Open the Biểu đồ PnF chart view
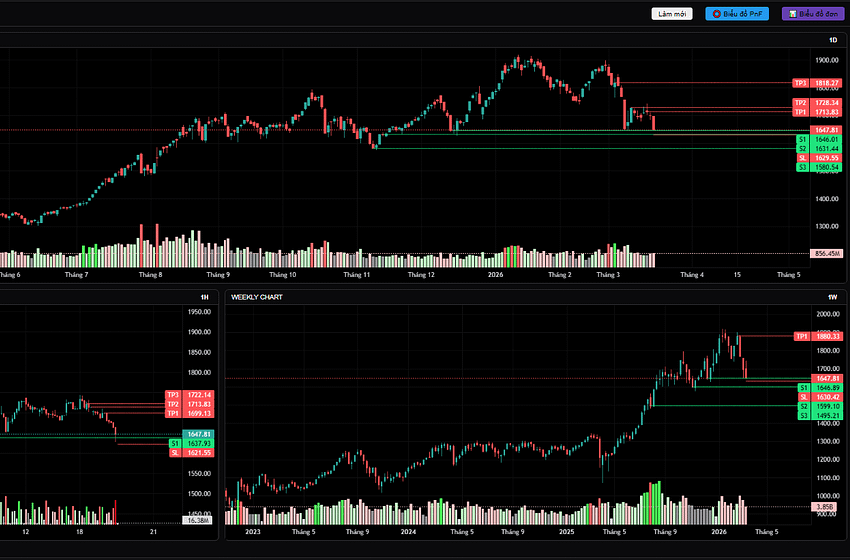The image size is (850, 560). (738, 14)
